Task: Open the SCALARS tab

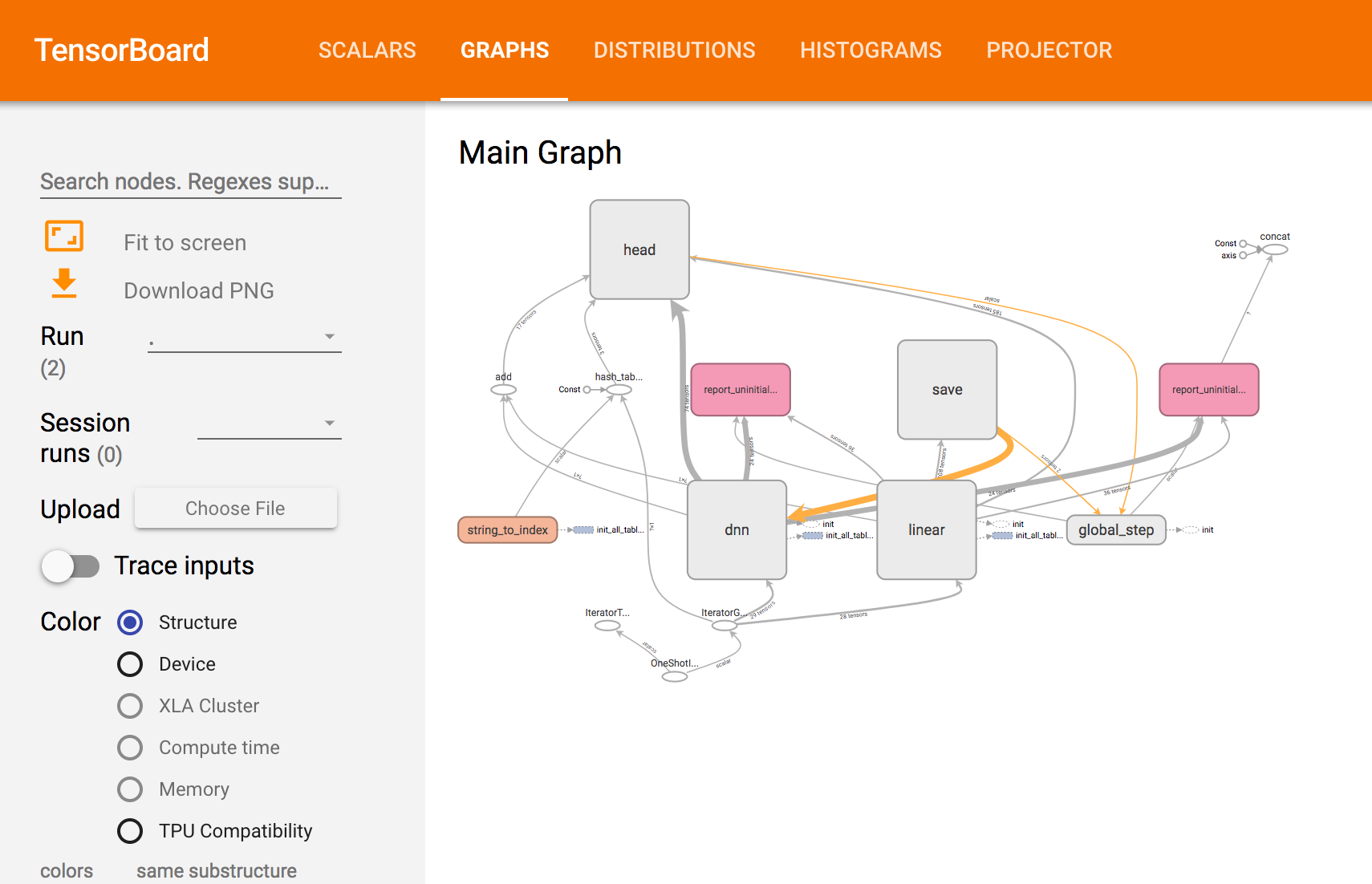Action: tap(367, 50)
